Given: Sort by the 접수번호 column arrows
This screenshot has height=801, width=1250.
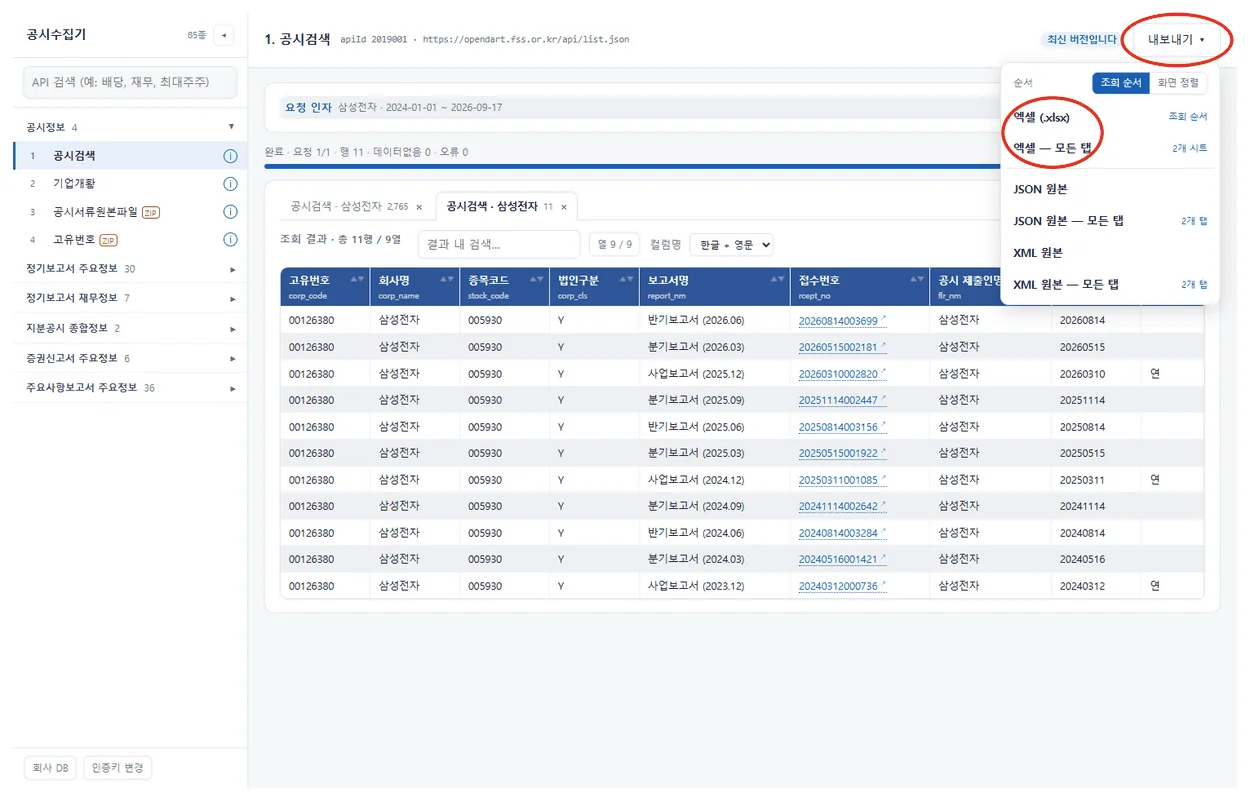Looking at the screenshot, I should click(x=916, y=280).
